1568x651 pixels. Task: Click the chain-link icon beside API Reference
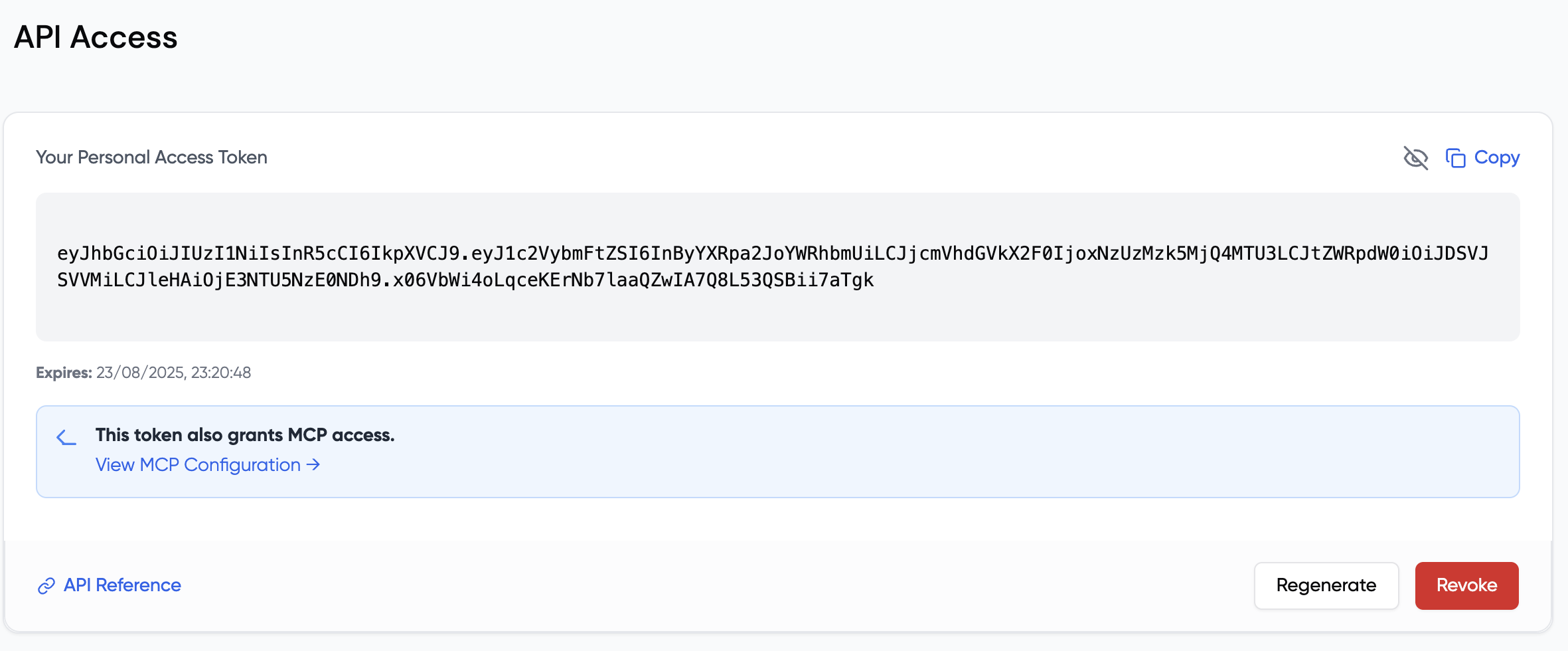[x=46, y=586]
